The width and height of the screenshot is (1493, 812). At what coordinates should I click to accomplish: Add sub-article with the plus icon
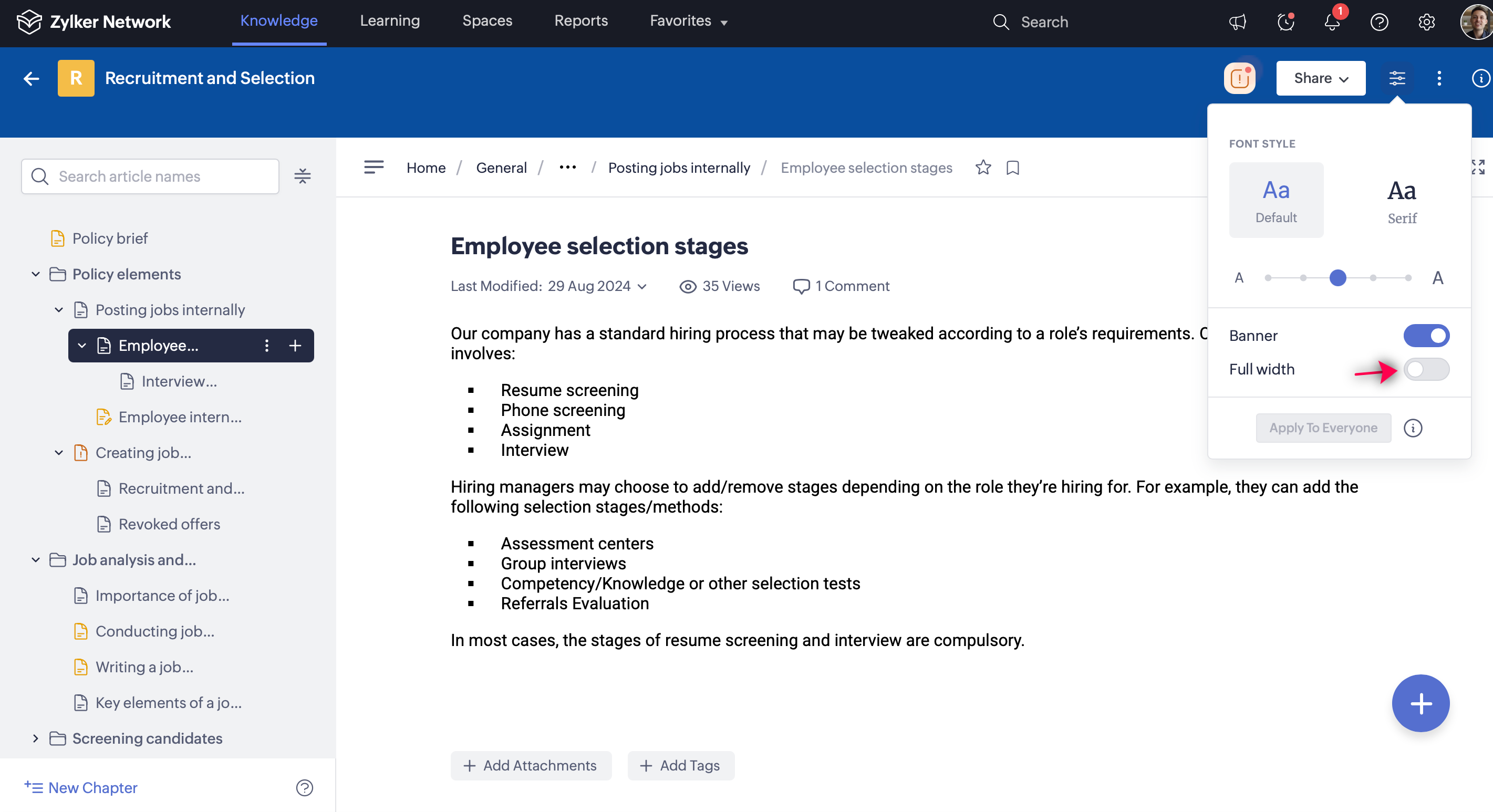pyautogui.click(x=295, y=346)
